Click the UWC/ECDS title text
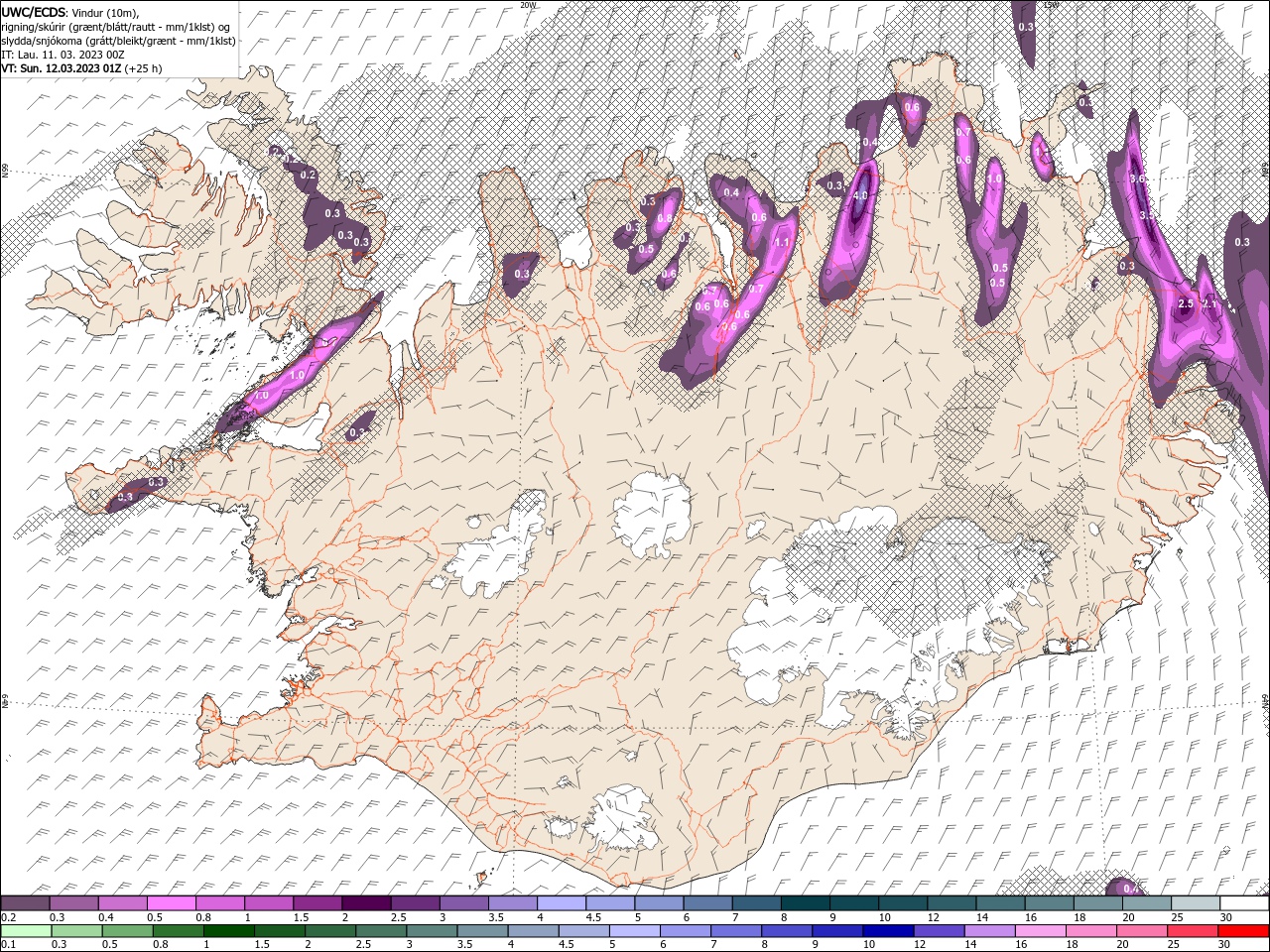The width and height of the screenshot is (1270, 952). click(33, 12)
